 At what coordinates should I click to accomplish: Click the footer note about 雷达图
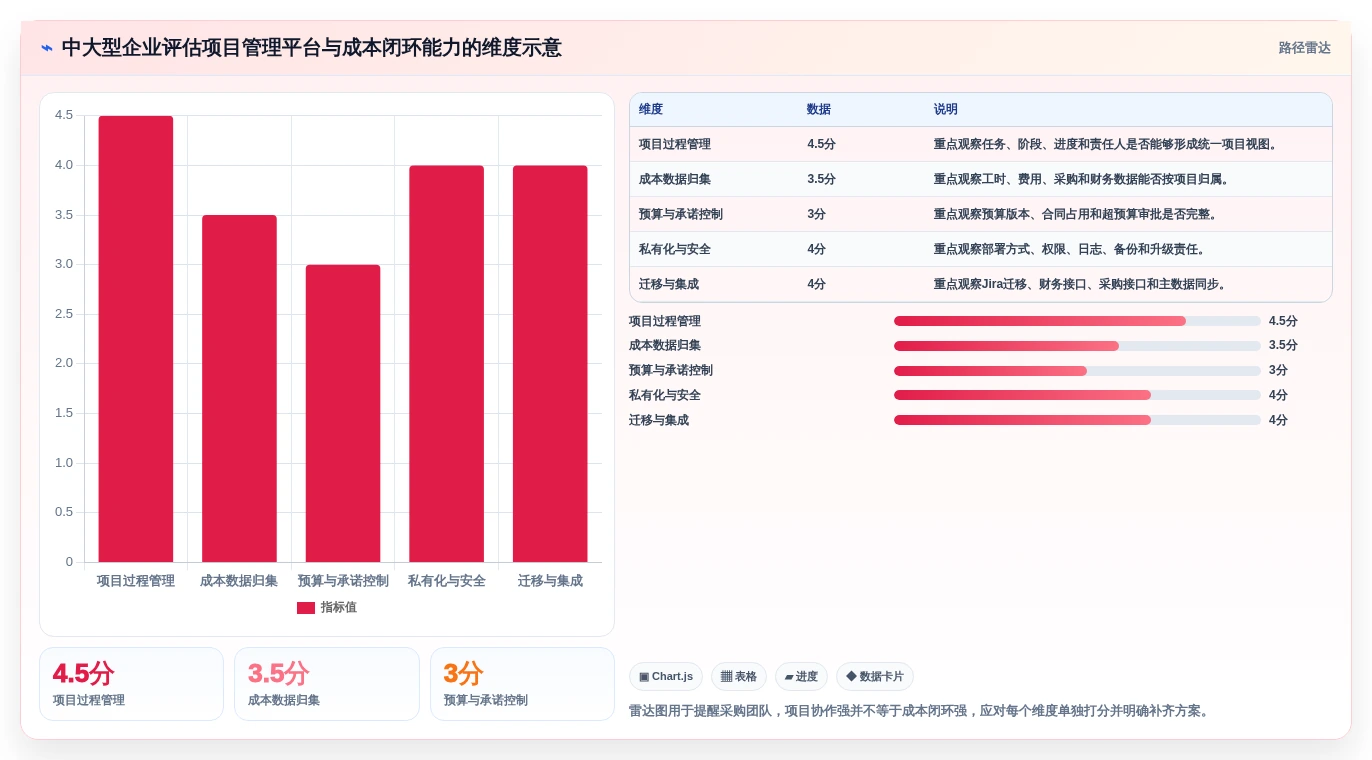pos(921,711)
